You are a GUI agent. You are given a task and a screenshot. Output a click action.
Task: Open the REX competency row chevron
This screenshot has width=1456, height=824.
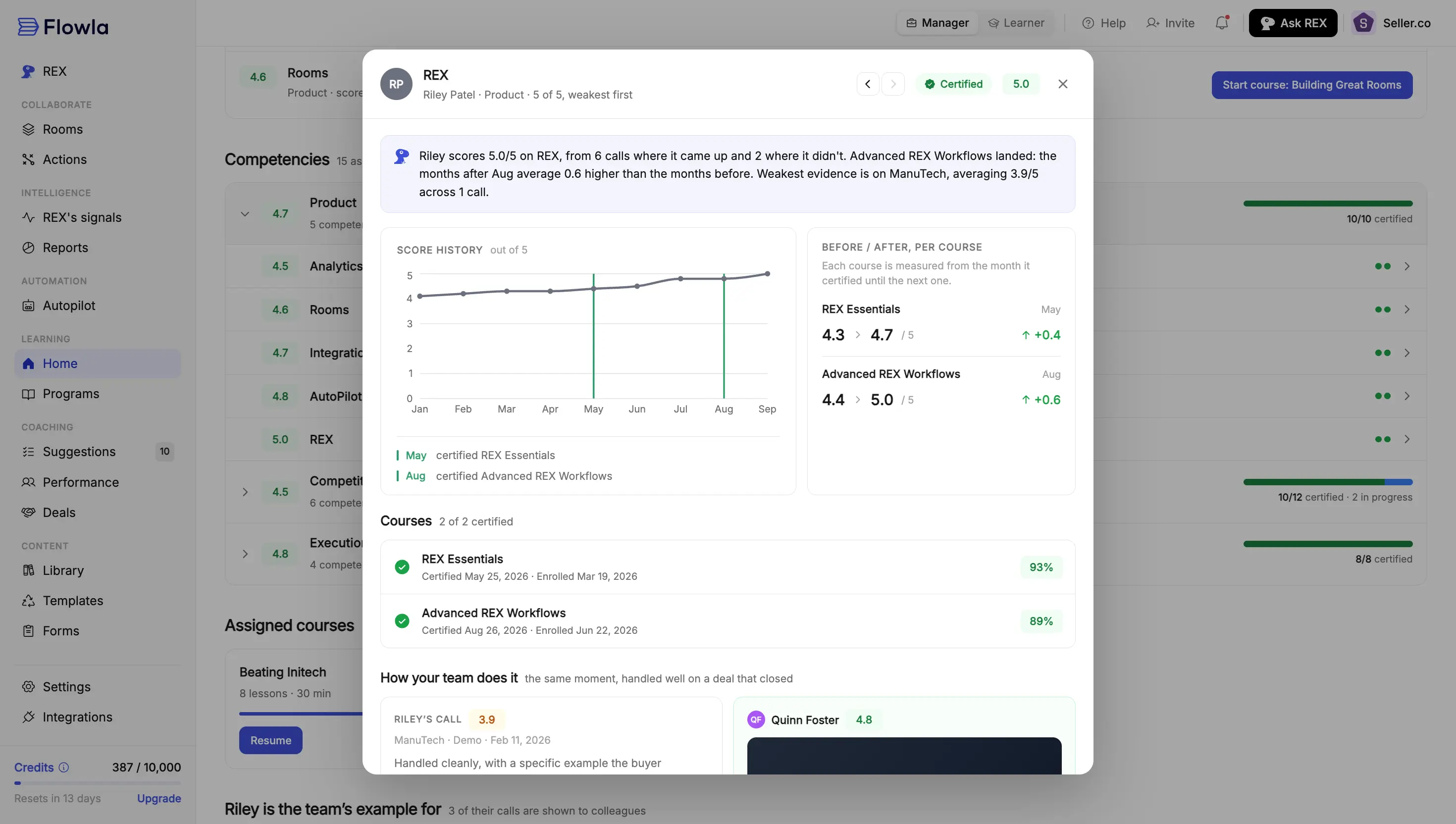(1407, 439)
